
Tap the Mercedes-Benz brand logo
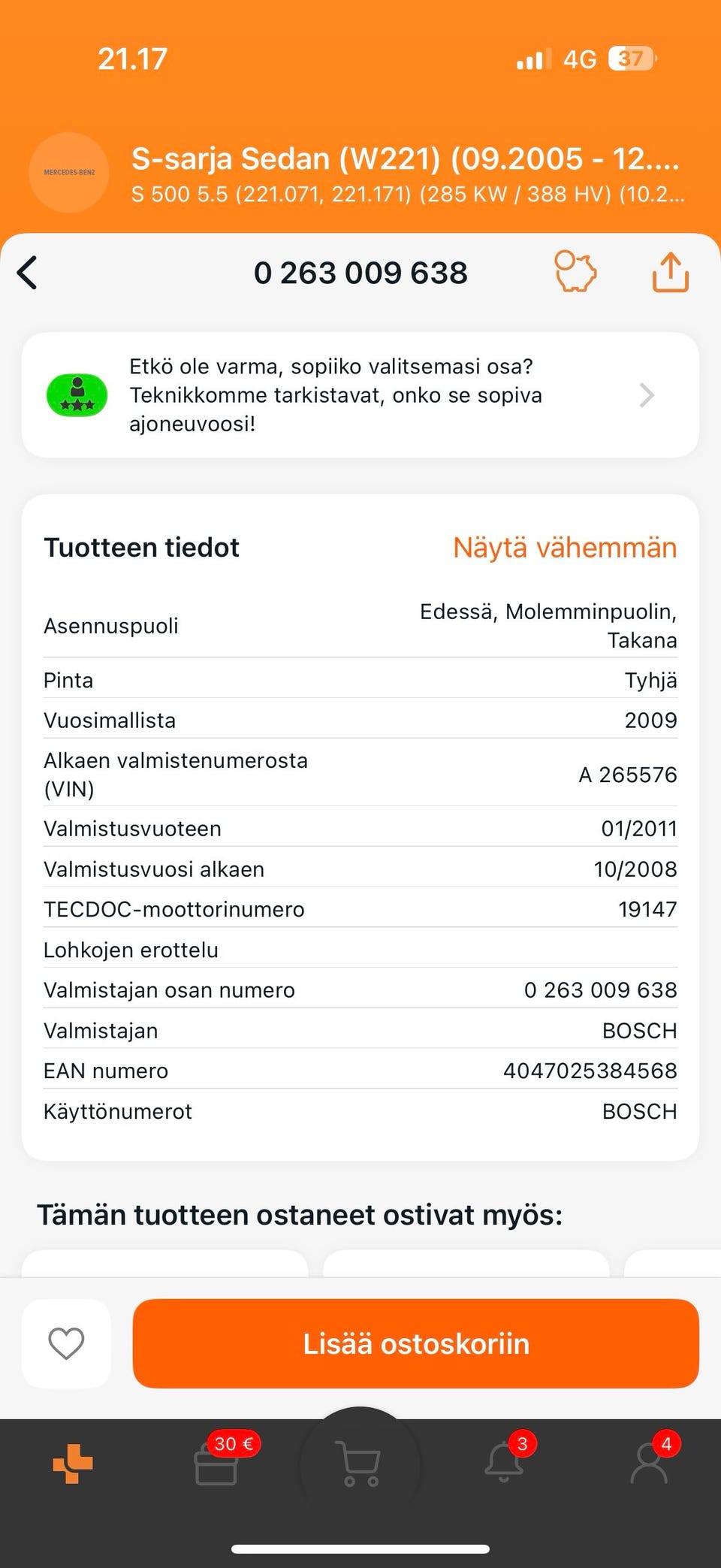point(69,173)
